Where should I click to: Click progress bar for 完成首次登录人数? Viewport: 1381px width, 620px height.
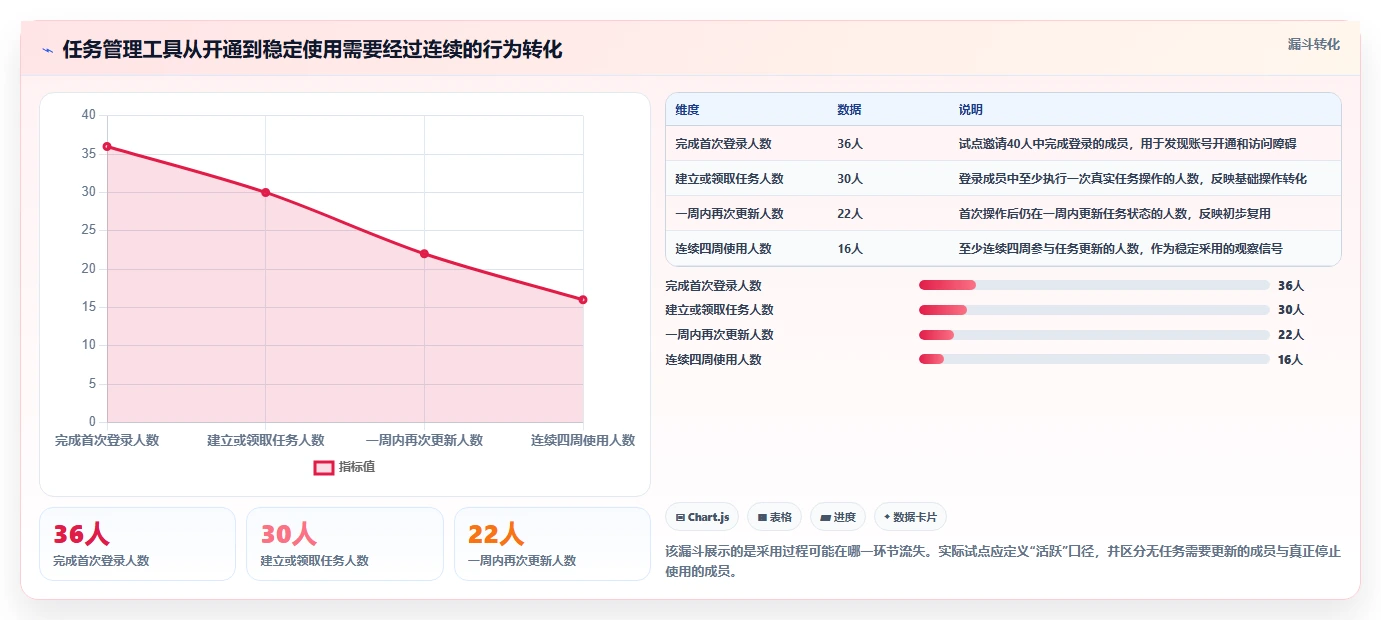1094,285
